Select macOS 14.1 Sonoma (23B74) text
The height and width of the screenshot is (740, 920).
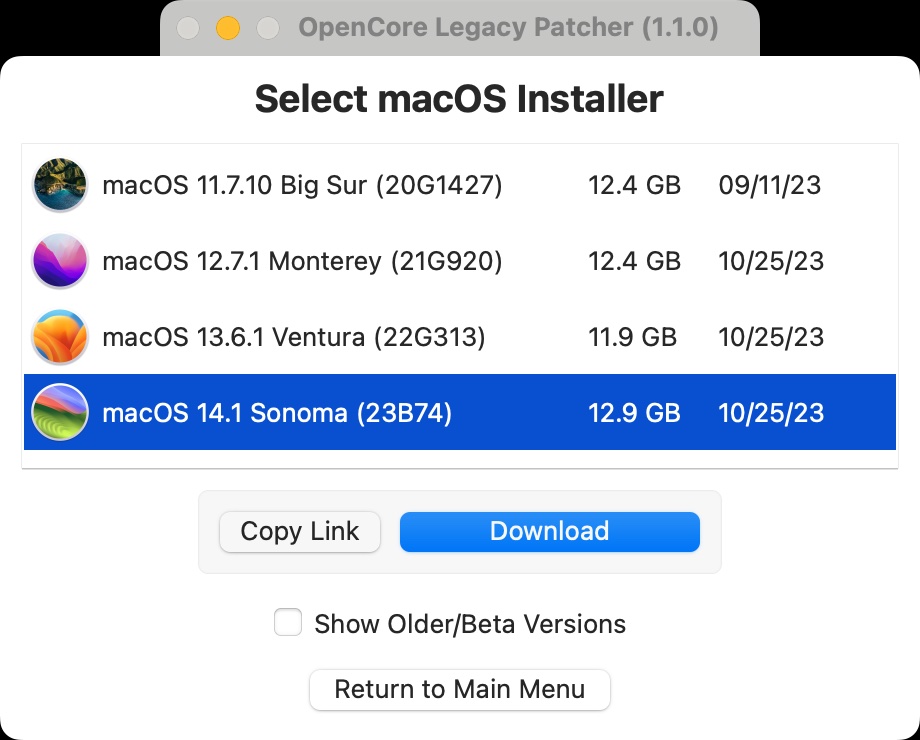[277, 413]
